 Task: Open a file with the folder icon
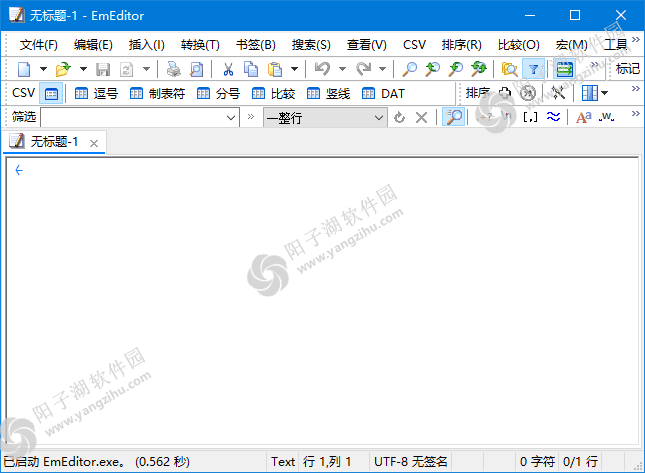pos(63,69)
